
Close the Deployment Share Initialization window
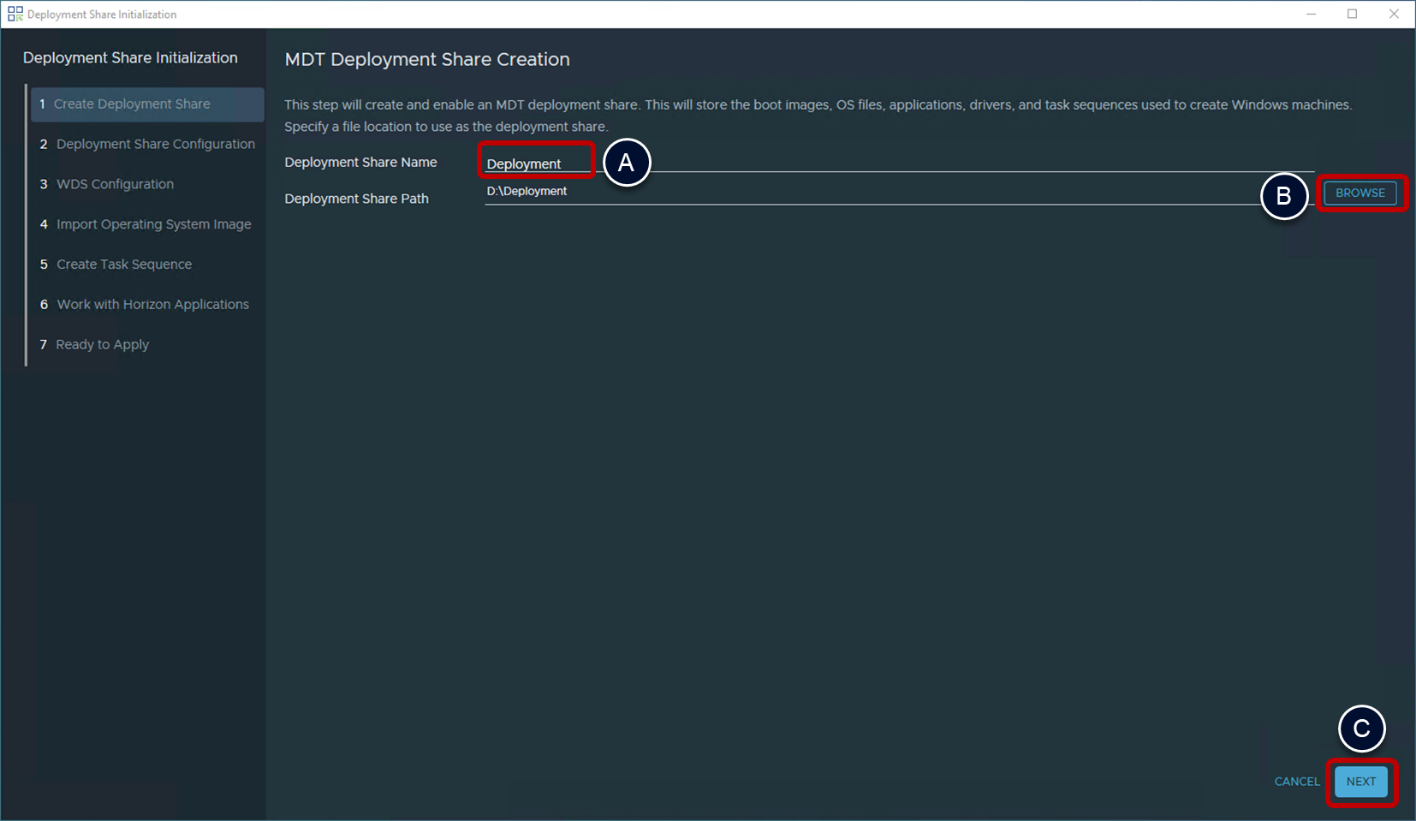1394,14
